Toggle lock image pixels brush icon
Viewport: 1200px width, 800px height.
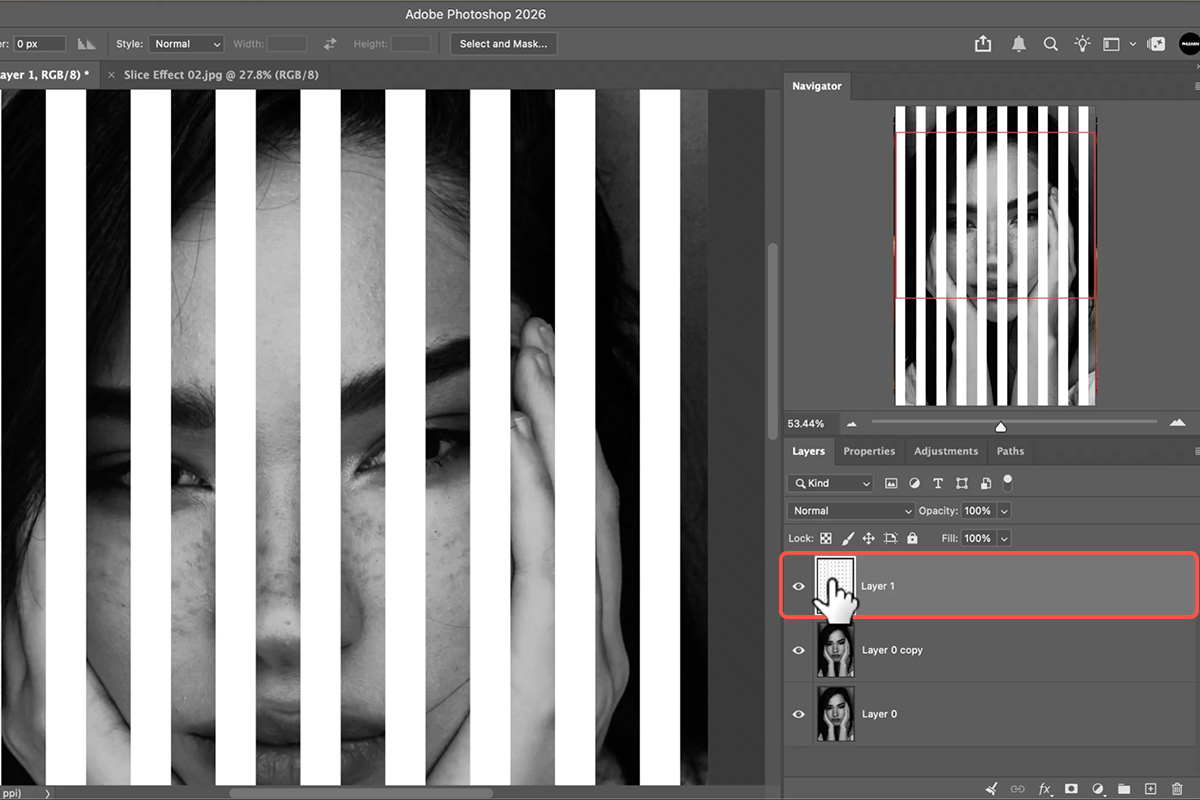847,538
